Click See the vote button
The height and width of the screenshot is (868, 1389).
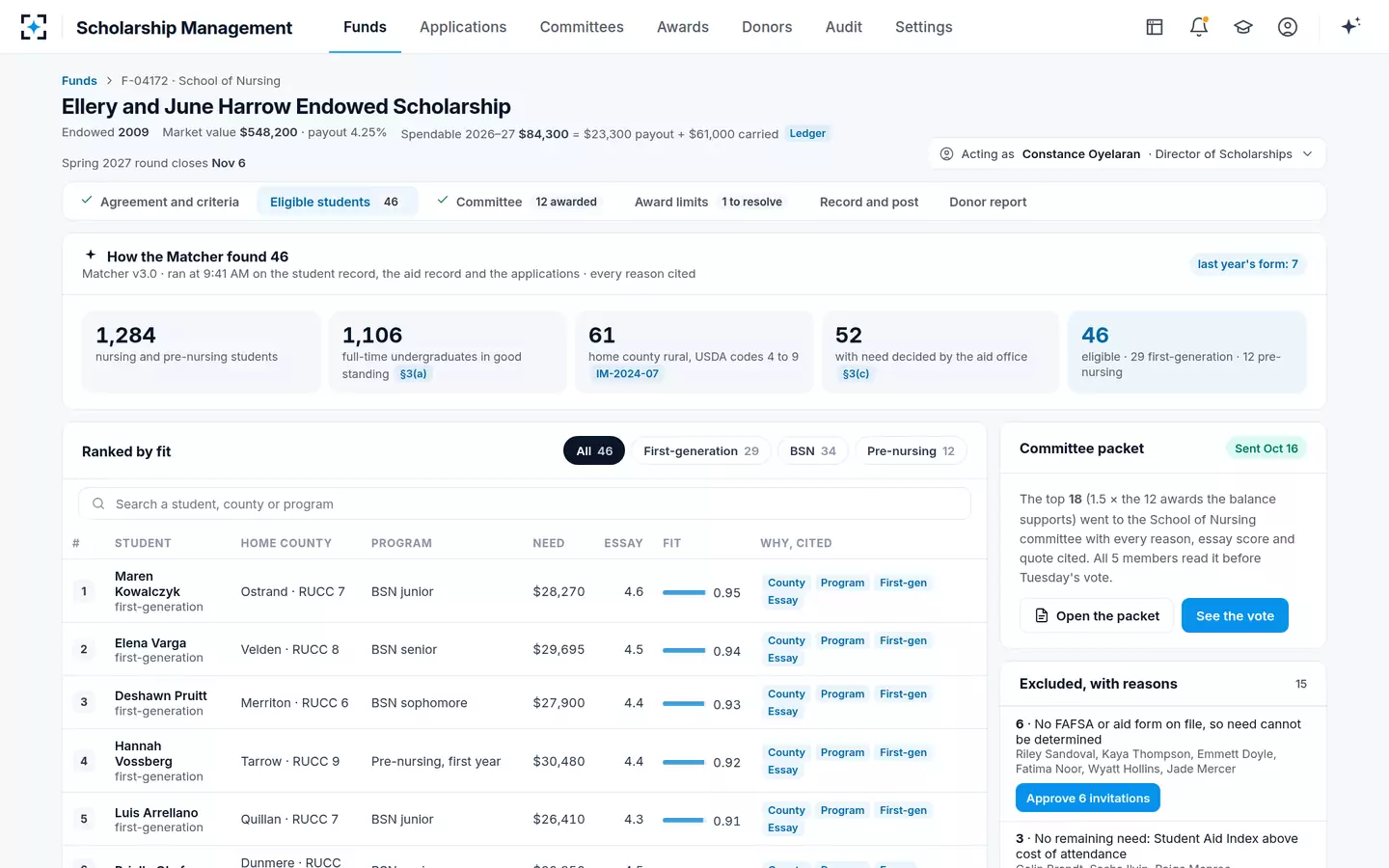click(1235, 615)
